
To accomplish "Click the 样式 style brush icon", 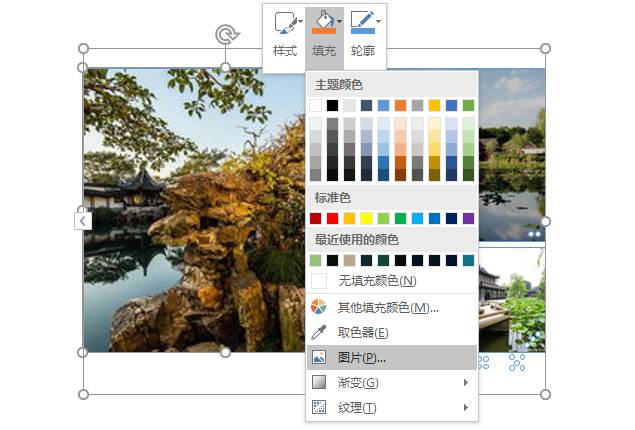I will [x=285, y=22].
